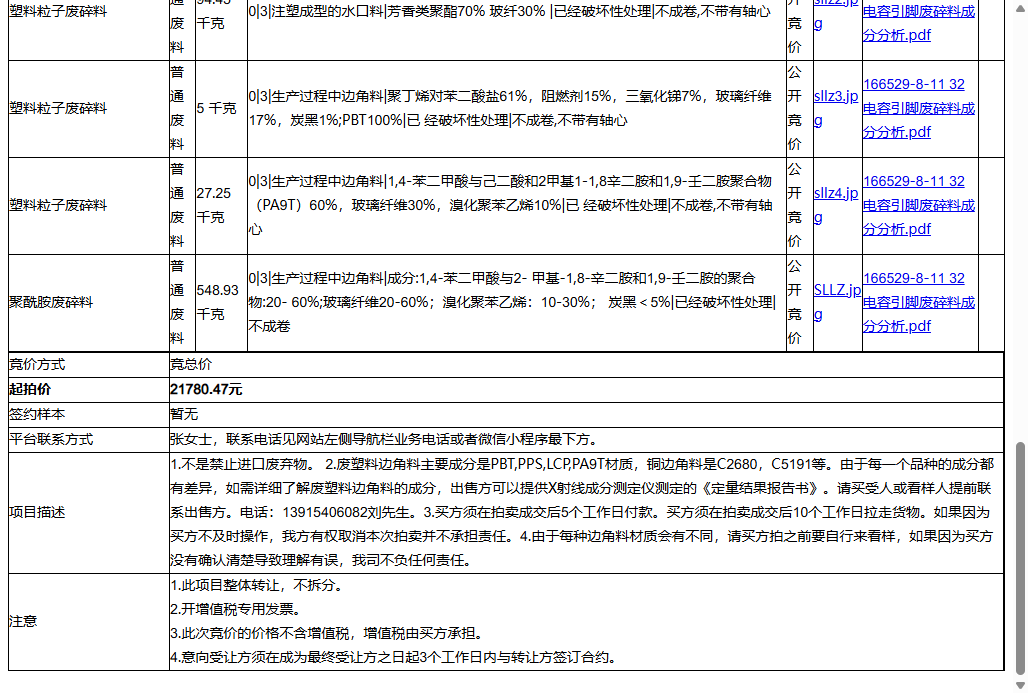Select the starting price 21780.47元
The image size is (1028, 693).
point(206,389)
